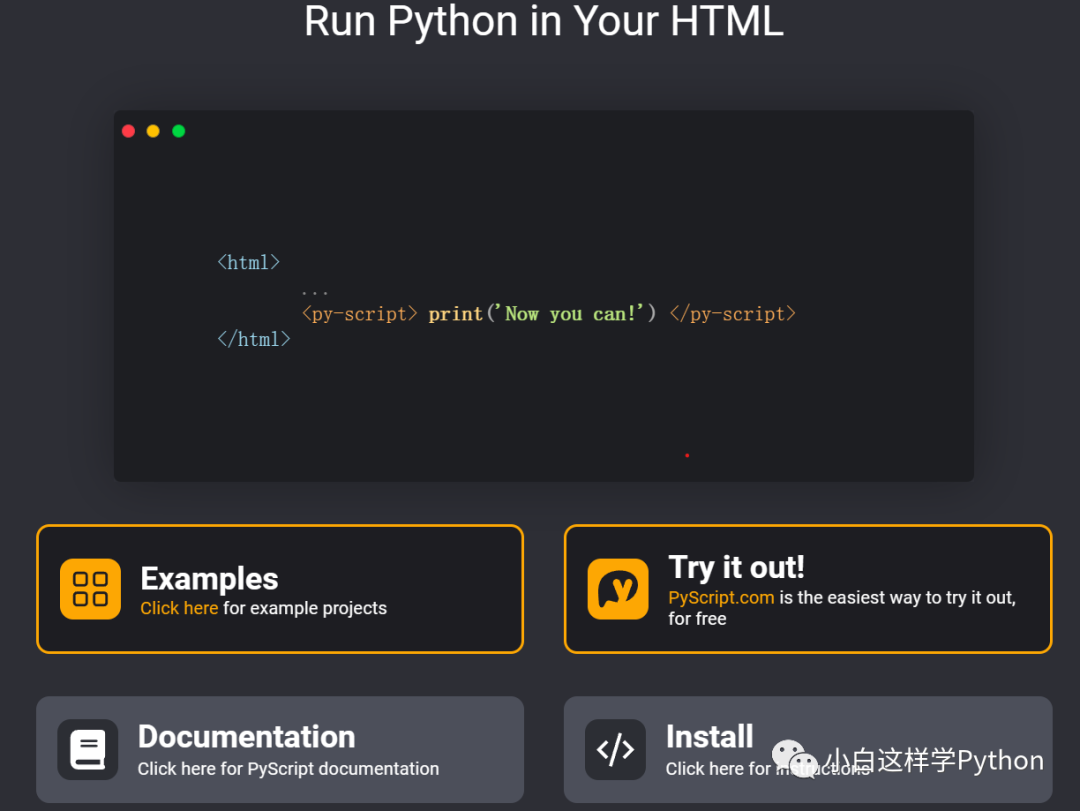Open the PyScript.com link

coord(721,597)
